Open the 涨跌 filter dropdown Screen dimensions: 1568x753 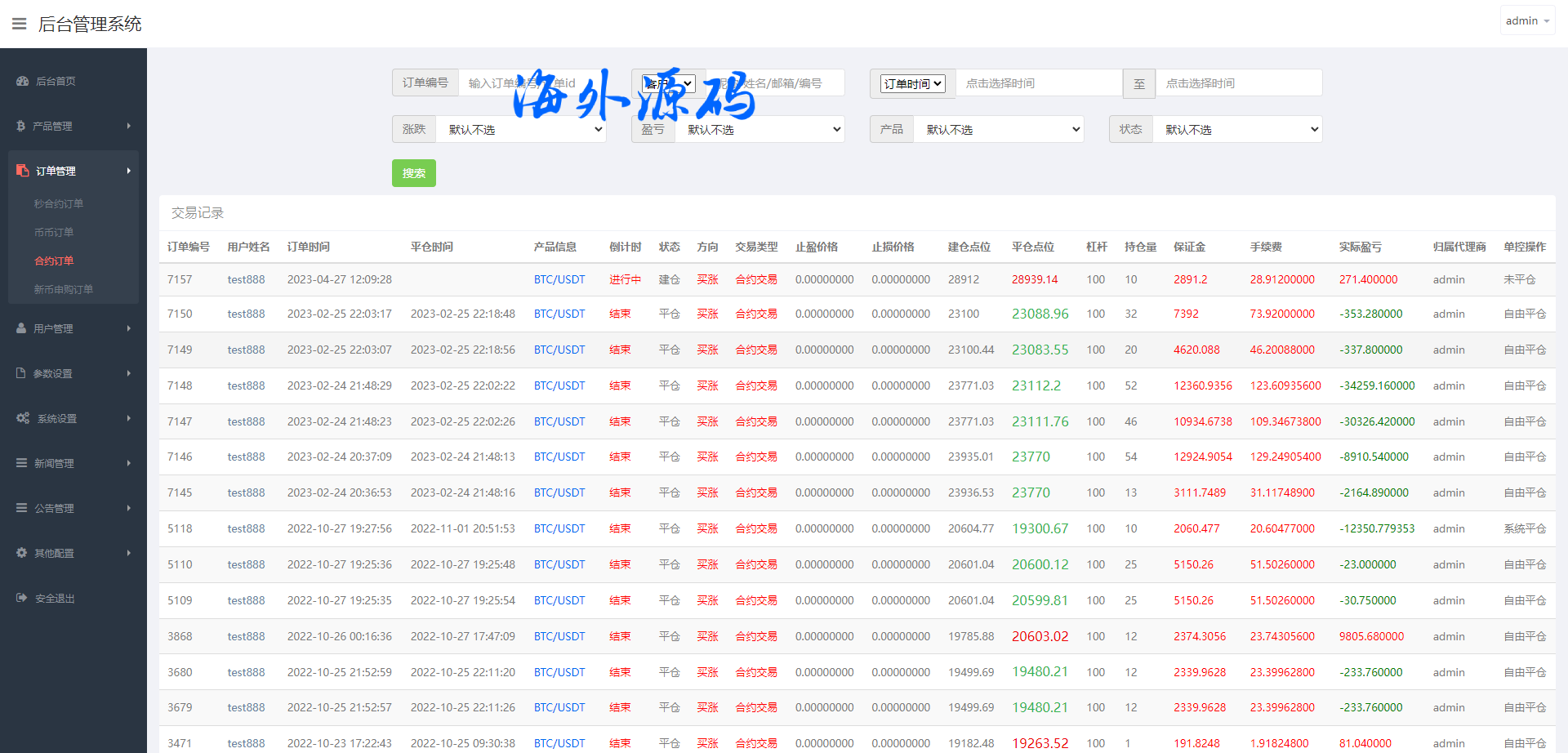(x=521, y=129)
